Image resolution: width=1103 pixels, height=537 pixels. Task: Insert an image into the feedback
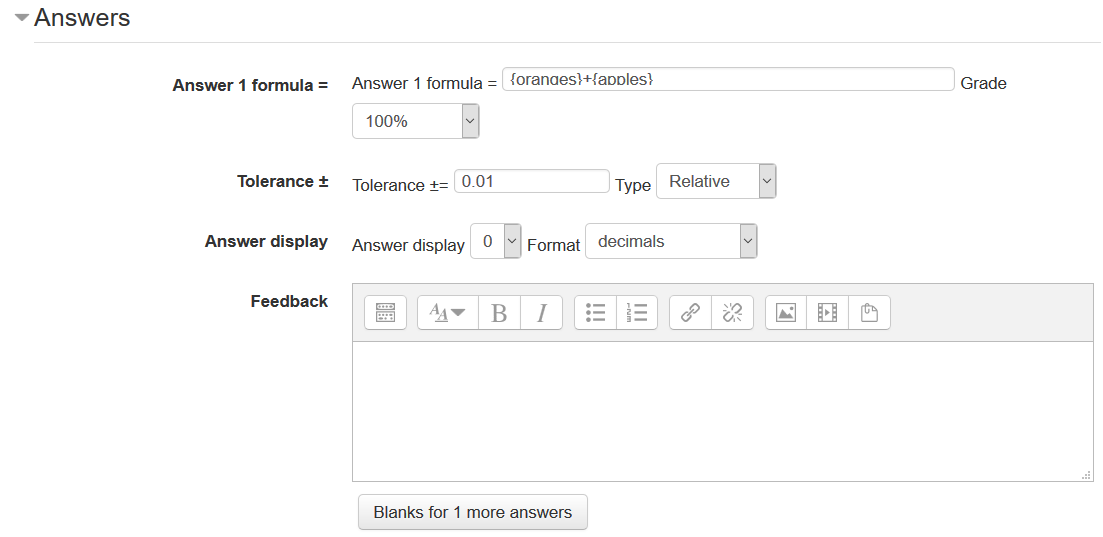(786, 313)
